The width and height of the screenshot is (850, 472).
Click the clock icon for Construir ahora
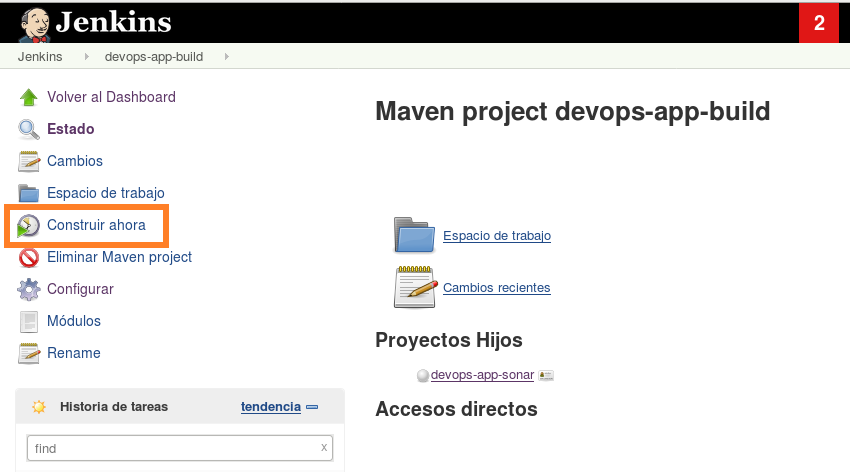point(28,226)
